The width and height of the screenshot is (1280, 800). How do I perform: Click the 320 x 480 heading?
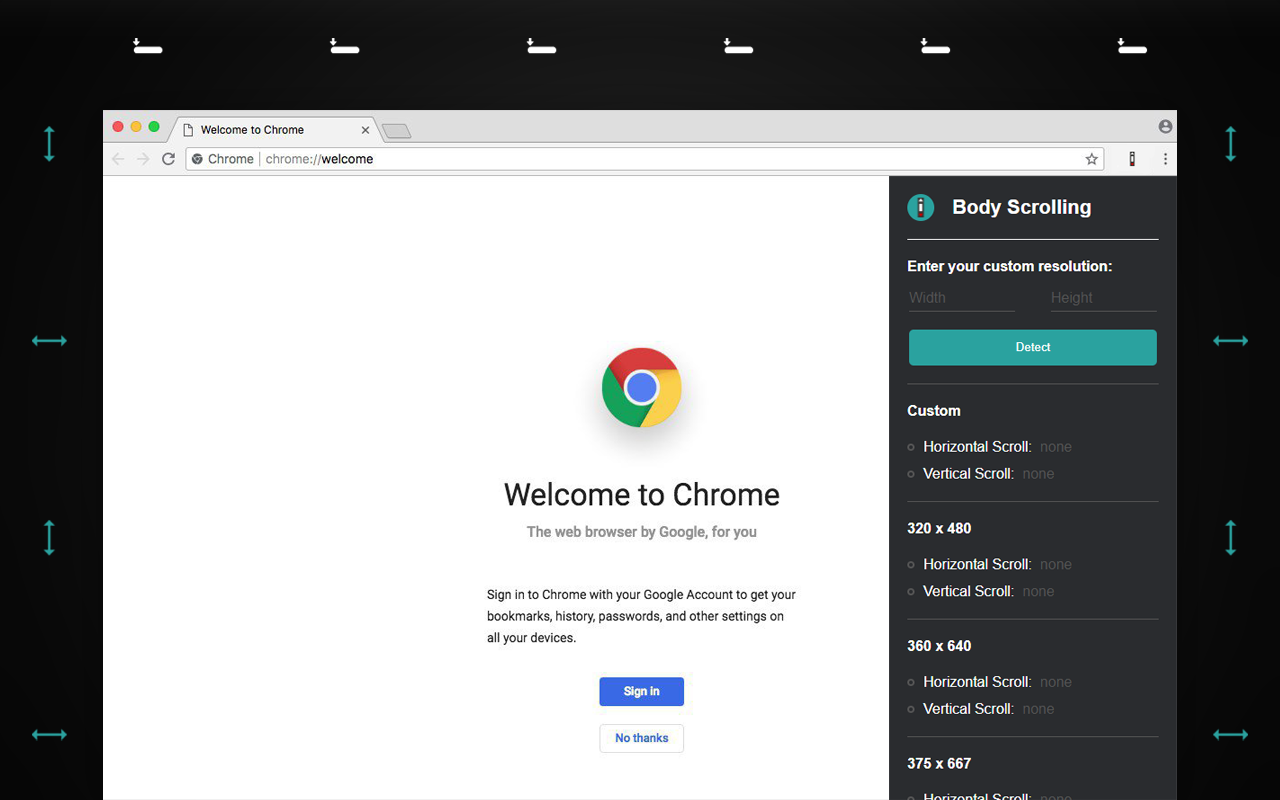pos(939,528)
